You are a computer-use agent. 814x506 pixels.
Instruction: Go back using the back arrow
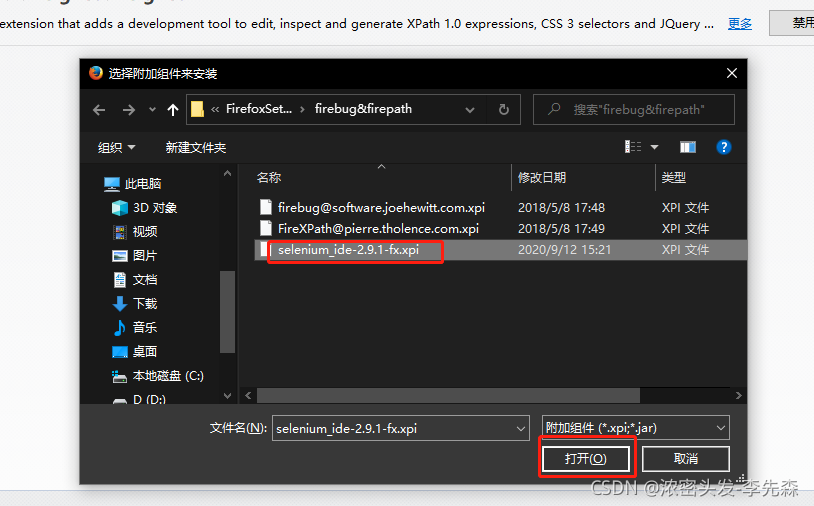click(x=99, y=110)
